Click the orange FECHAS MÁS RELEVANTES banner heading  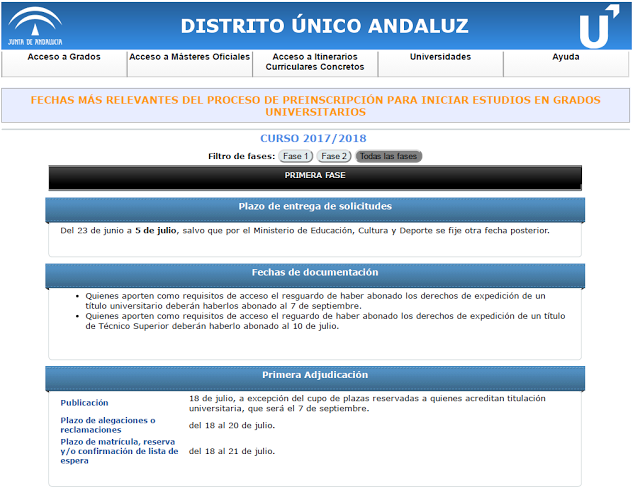(315, 106)
